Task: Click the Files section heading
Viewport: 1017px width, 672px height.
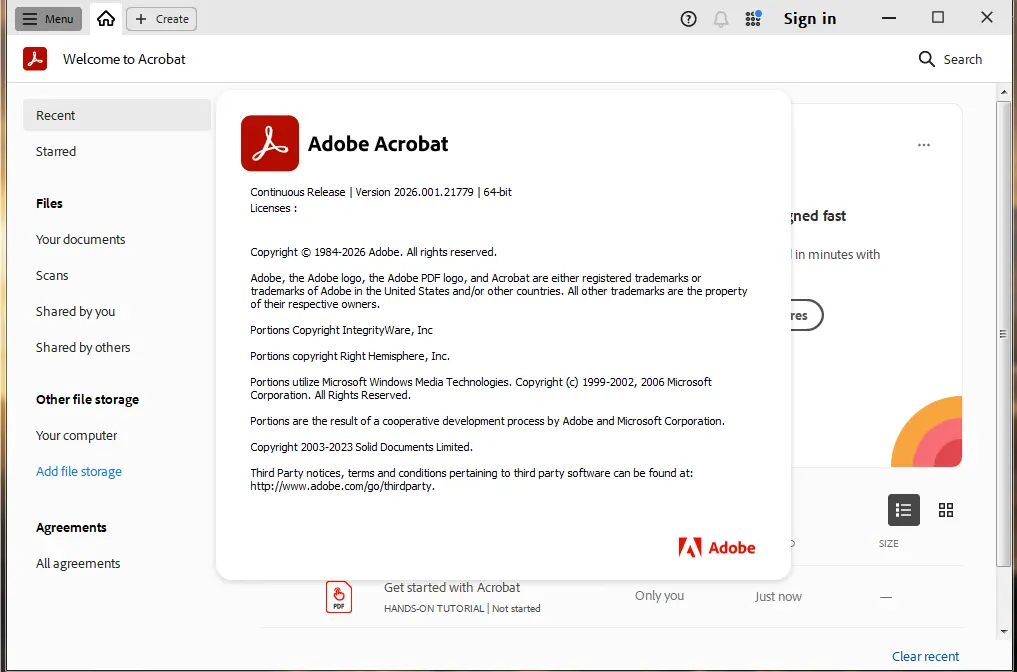Action: pos(49,203)
